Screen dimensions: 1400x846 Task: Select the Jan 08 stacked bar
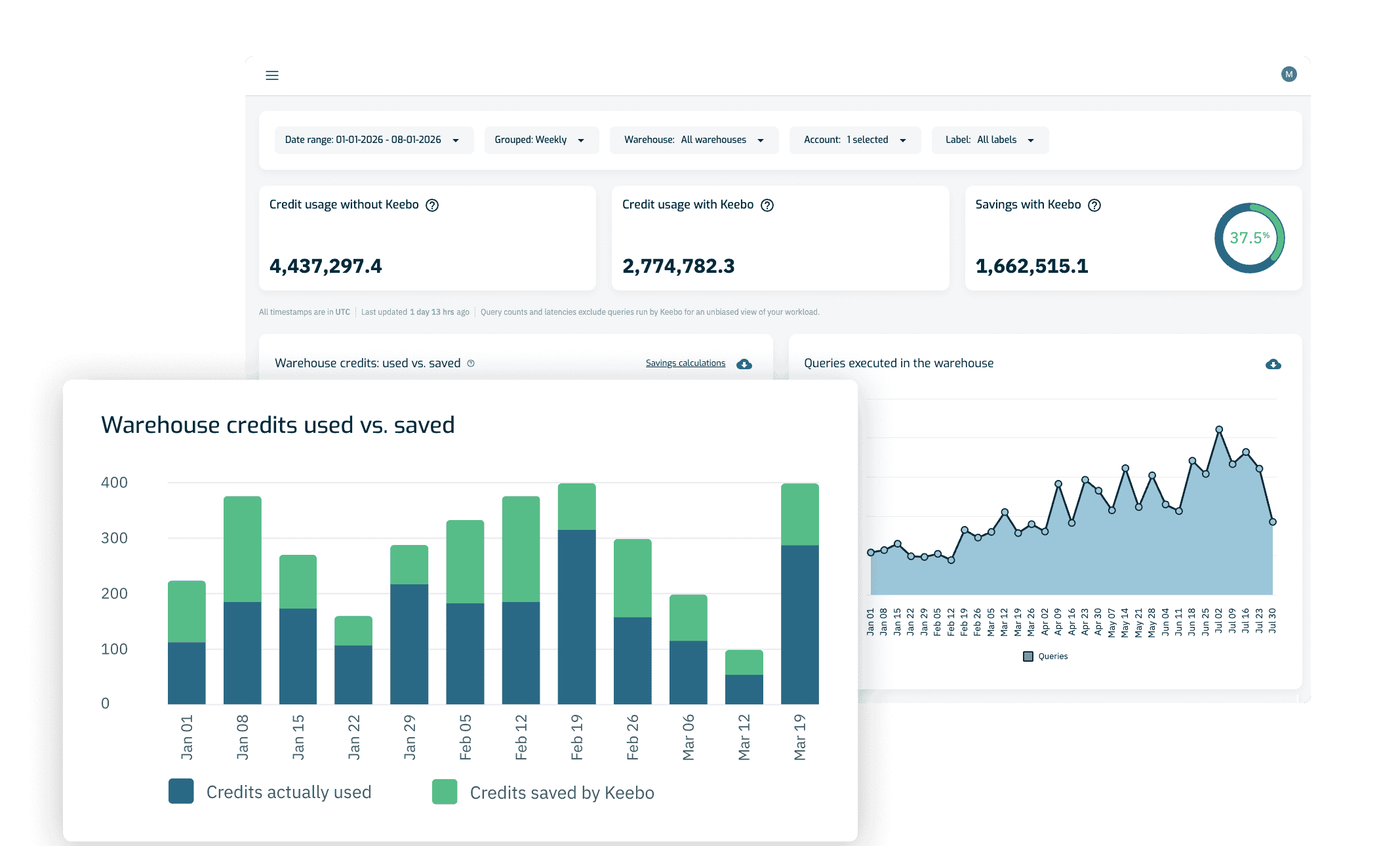242,600
